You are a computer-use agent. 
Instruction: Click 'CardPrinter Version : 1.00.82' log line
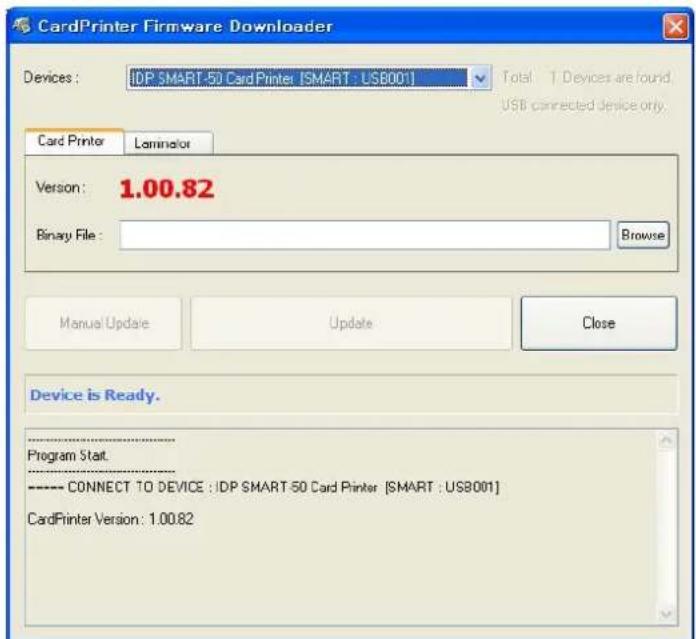[111, 519]
